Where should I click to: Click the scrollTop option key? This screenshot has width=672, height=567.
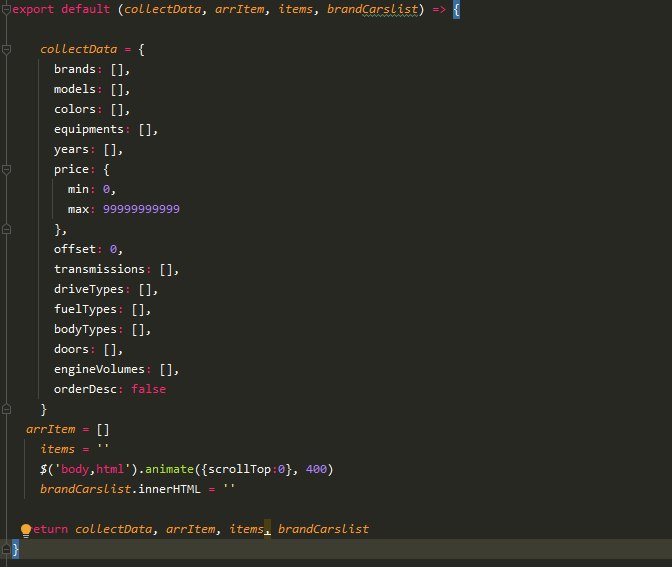[x=239, y=469]
